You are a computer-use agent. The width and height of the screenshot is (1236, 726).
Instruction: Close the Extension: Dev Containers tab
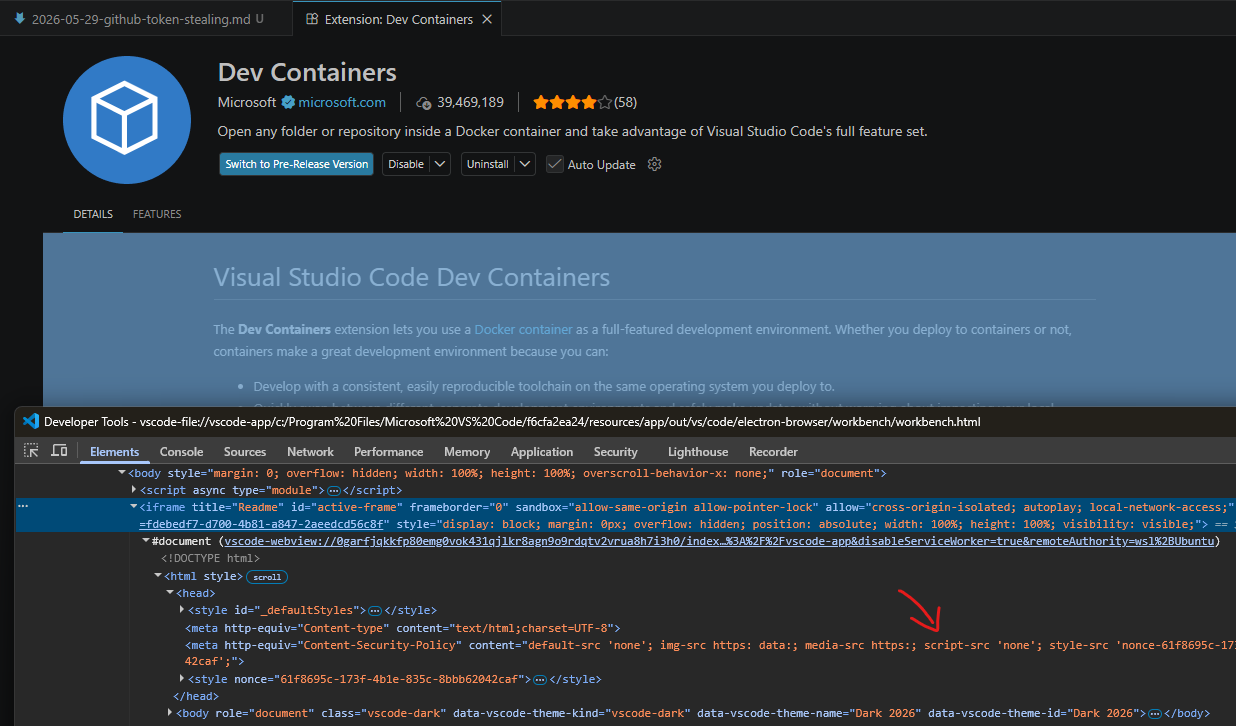pyautogui.click(x=487, y=19)
